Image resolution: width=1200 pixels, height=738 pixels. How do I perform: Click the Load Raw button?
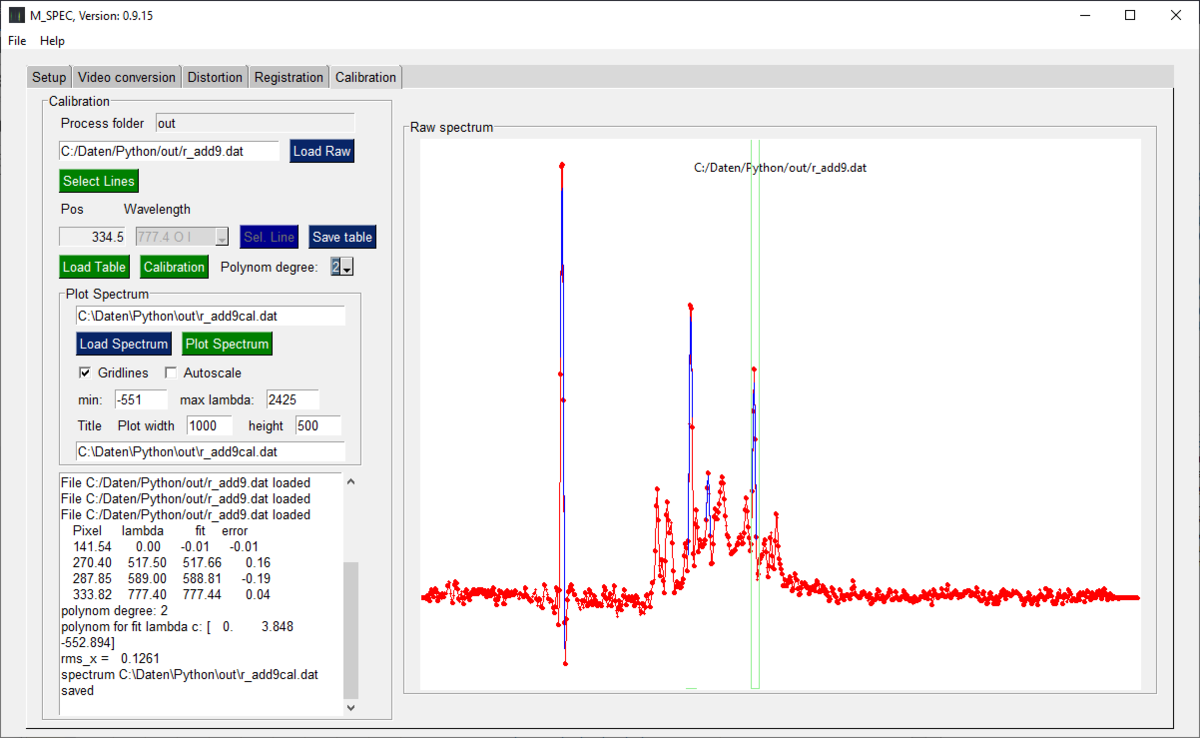(x=321, y=151)
